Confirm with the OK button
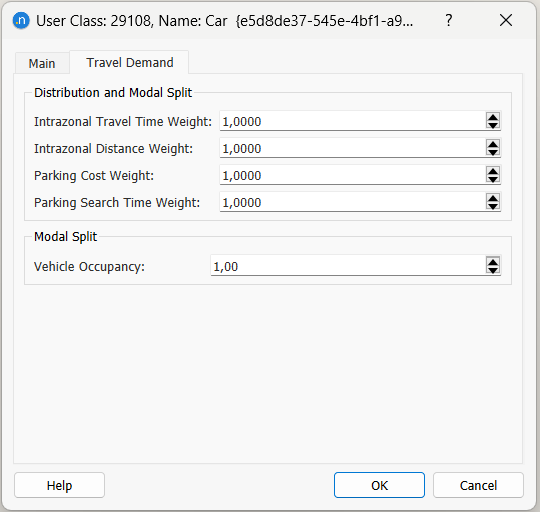This screenshot has height=512, width=540. 379,485
